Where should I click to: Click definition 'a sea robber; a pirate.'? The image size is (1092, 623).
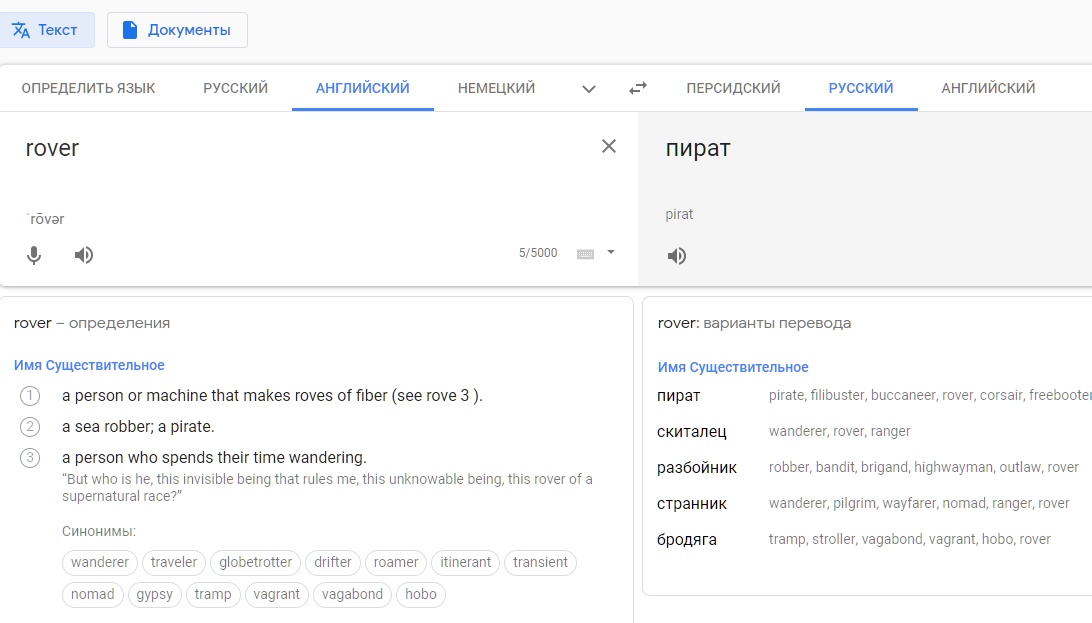click(x=138, y=427)
